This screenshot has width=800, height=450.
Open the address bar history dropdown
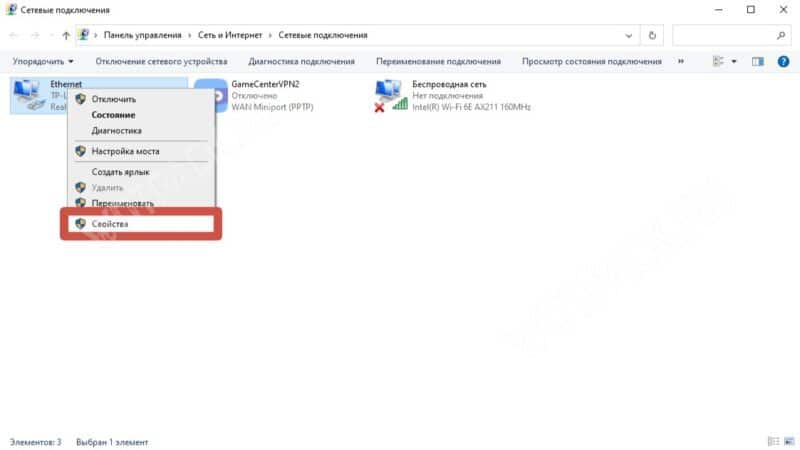[629, 35]
